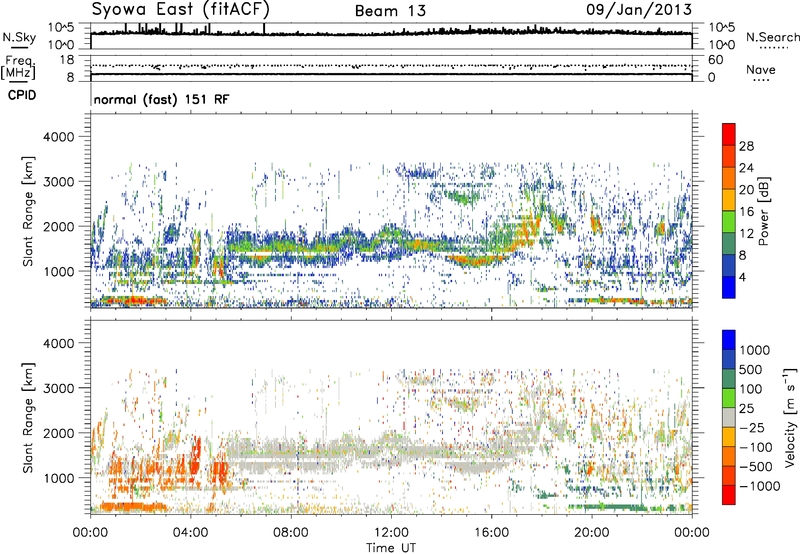Click the "Velocity [m s-1]" colorbar title

point(791,417)
